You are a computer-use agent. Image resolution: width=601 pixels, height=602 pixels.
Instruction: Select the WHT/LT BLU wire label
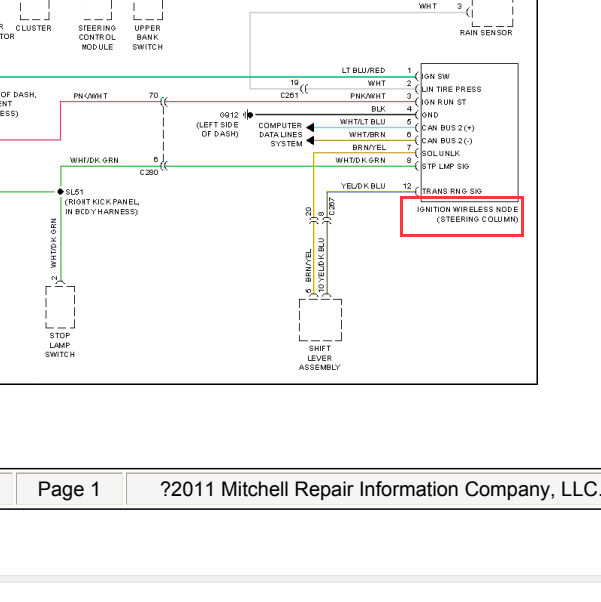(x=363, y=122)
